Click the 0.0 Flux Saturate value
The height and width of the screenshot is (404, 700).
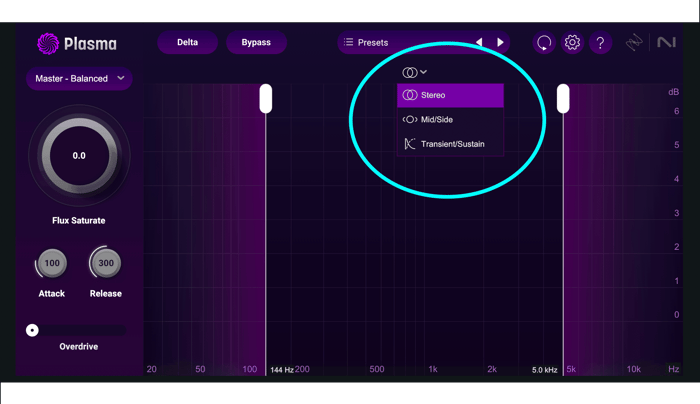79,156
